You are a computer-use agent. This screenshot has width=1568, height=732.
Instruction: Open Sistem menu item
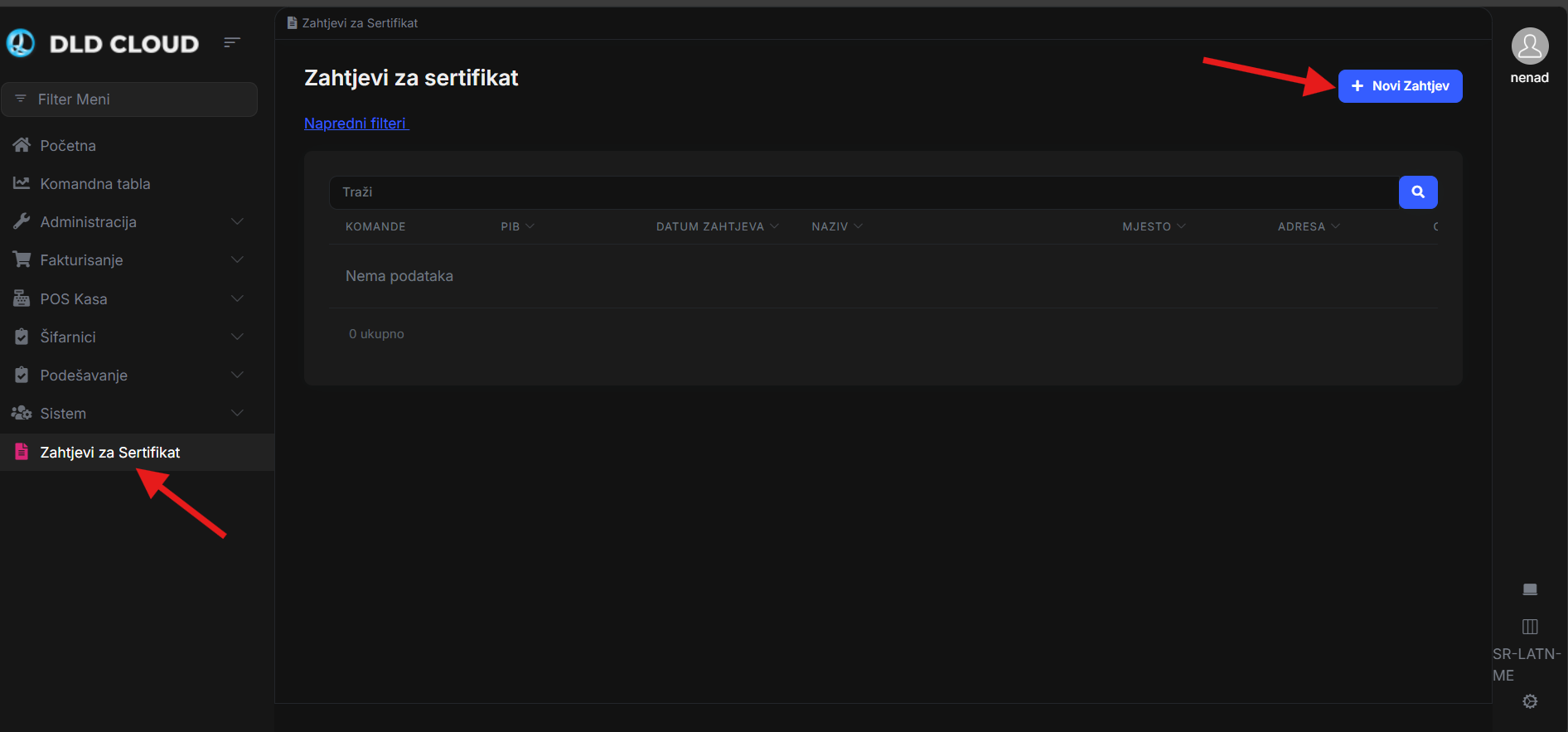[137, 413]
